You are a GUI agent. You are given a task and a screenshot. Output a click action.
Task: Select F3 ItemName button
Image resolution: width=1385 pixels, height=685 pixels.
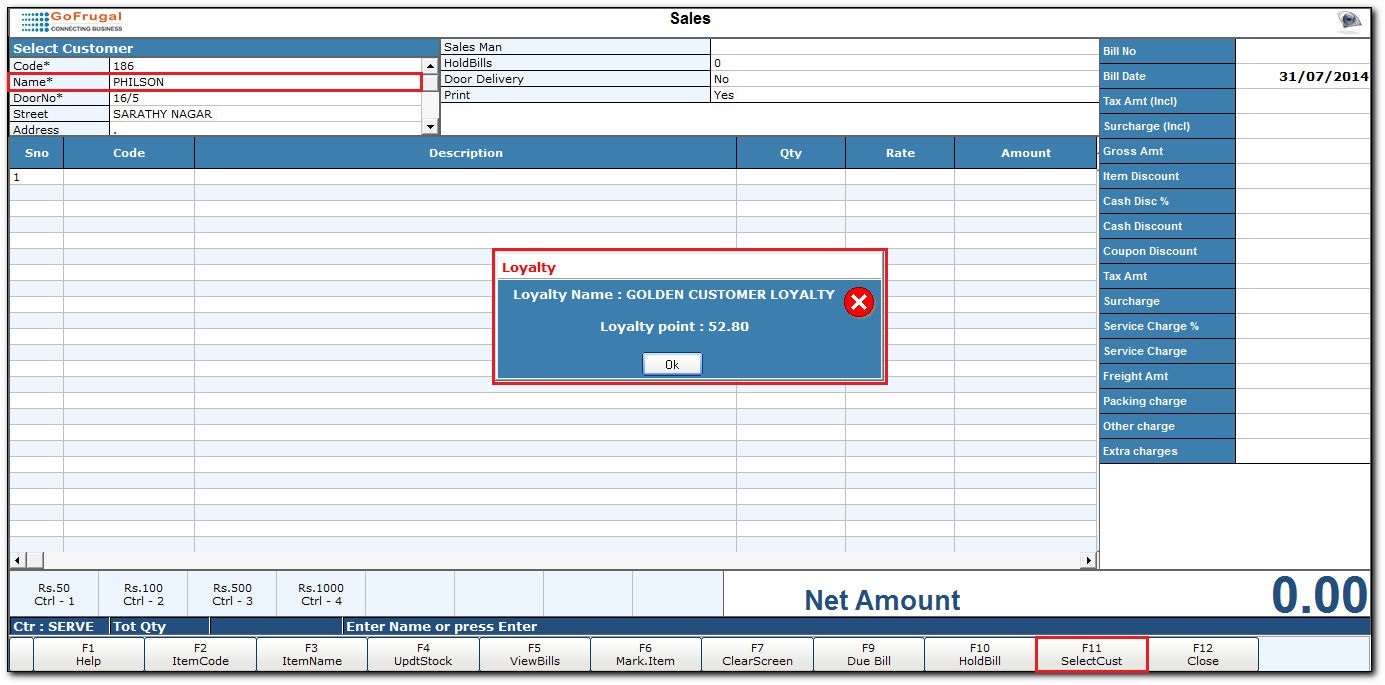[x=312, y=654]
